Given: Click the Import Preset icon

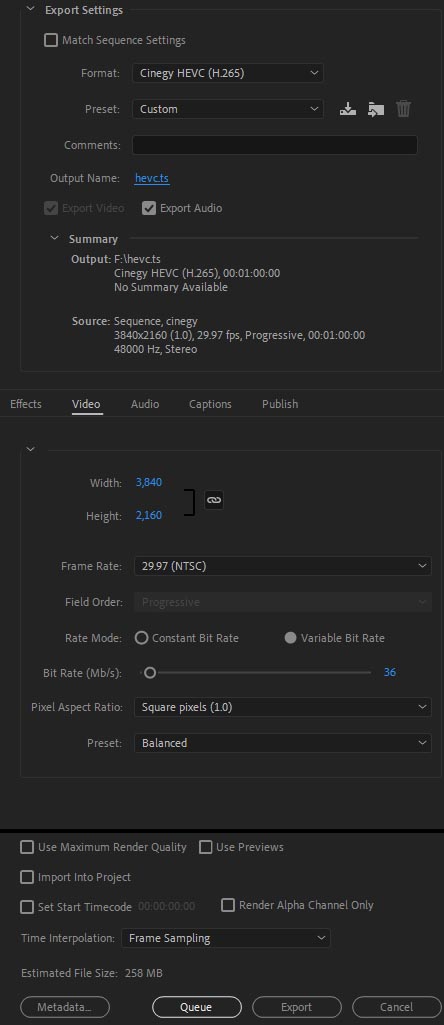Looking at the screenshot, I should tap(375, 109).
